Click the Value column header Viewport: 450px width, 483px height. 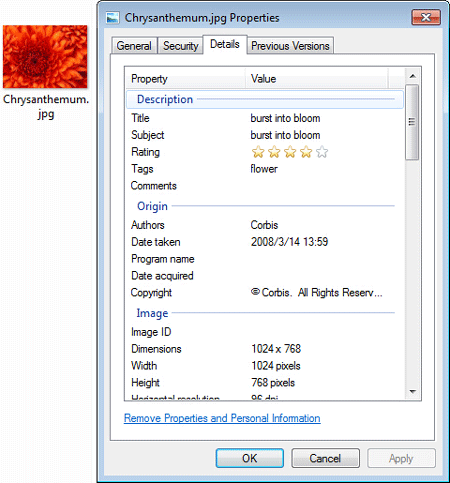[317, 79]
